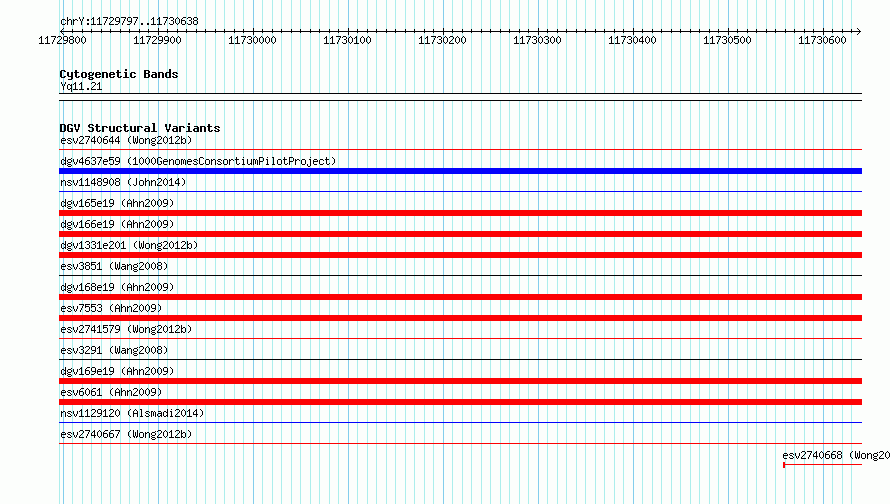This screenshot has height=504, width=890.
Task: Click the esv2740668 variant label
Action: [x=836, y=455]
